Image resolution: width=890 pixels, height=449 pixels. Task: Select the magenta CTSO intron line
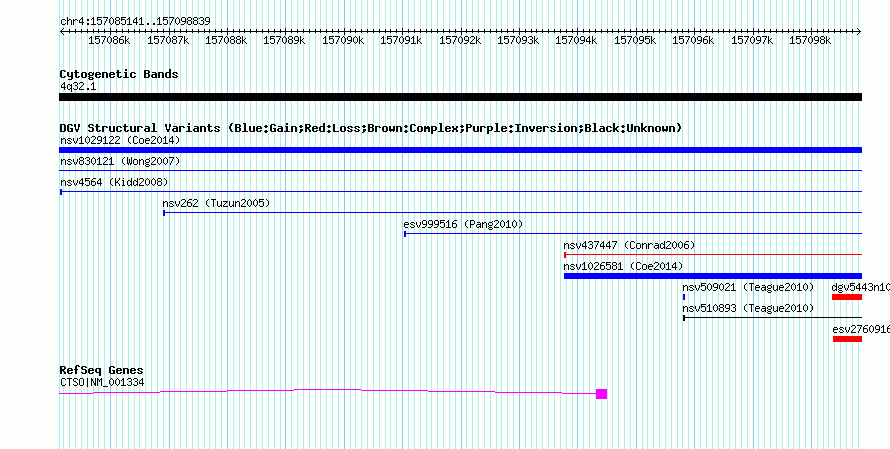click(x=328, y=391)
